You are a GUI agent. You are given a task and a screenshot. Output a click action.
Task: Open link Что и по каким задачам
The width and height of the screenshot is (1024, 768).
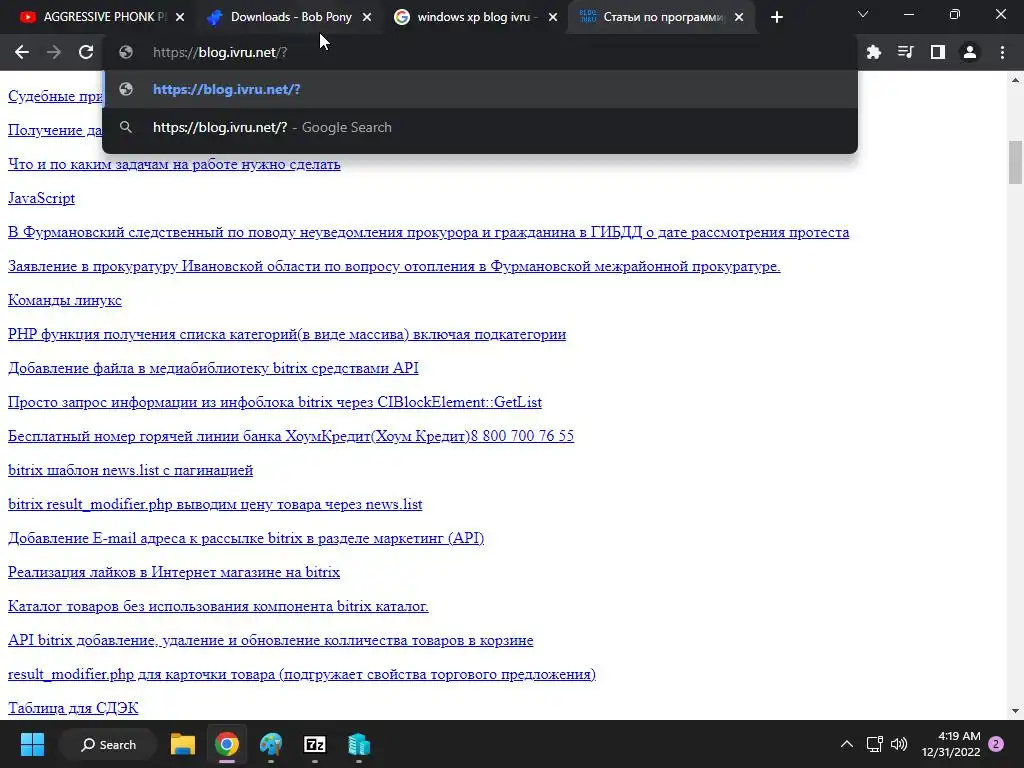[174, 165]
